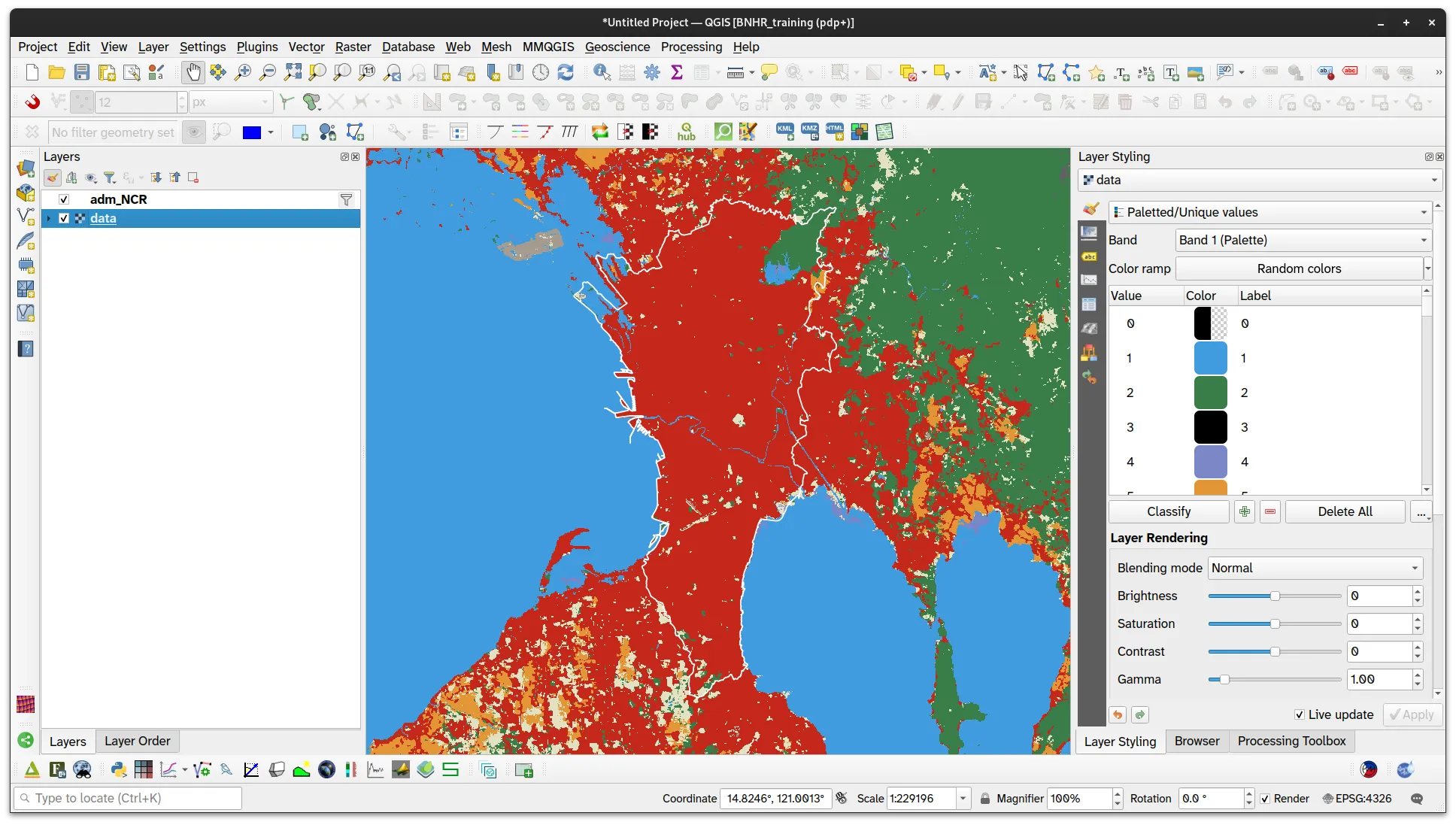Viewport: 1456px width, 825px height.
Task: Expand the Blending mode Normal dropdown
Action: point(1315,568)
